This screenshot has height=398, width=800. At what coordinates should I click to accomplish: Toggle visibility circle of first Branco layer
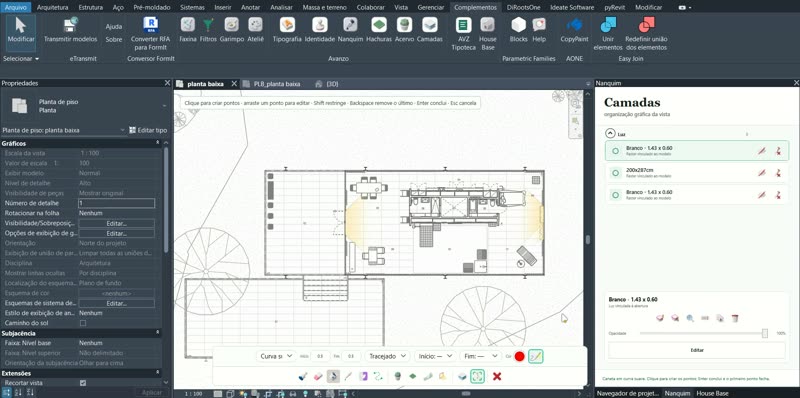click(x=616, y=151)
